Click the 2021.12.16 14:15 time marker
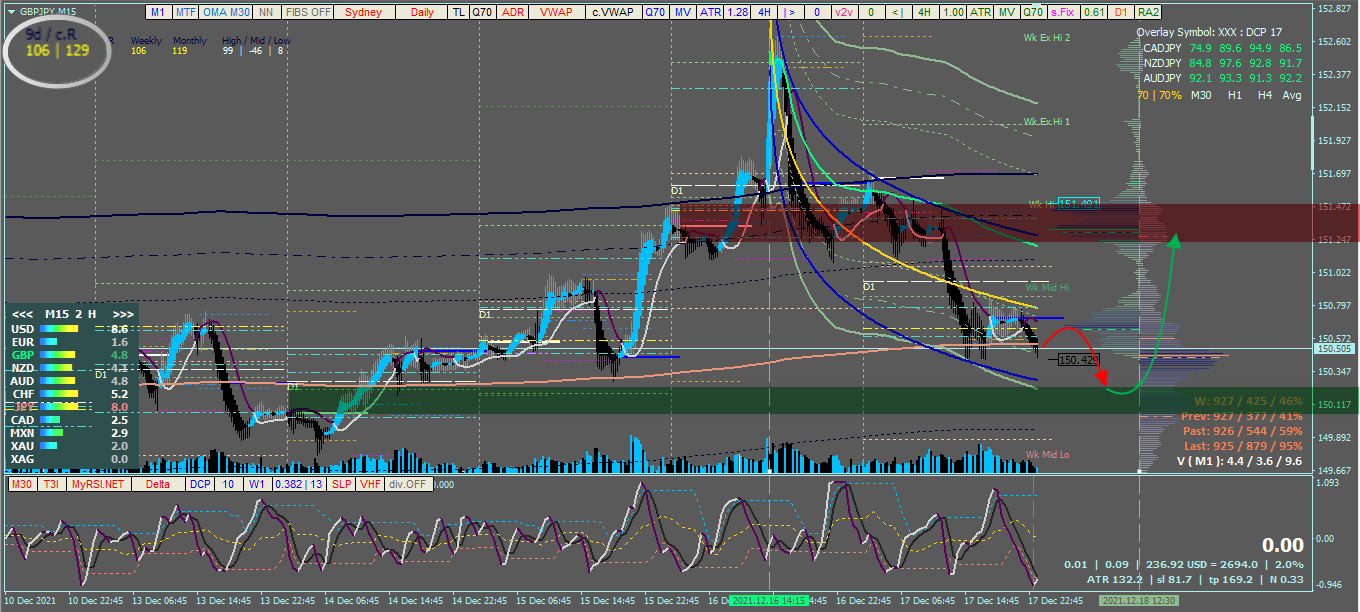 [x=769, y=602]
